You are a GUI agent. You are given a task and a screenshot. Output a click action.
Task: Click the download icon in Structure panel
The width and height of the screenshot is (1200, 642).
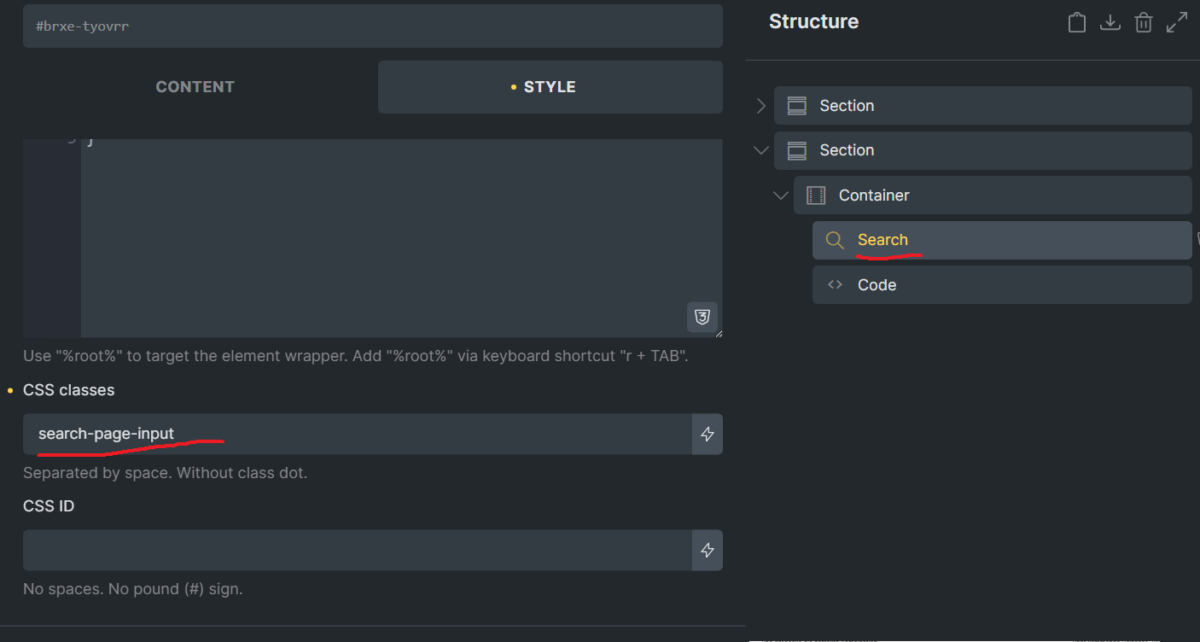(x=1110, y=22)
